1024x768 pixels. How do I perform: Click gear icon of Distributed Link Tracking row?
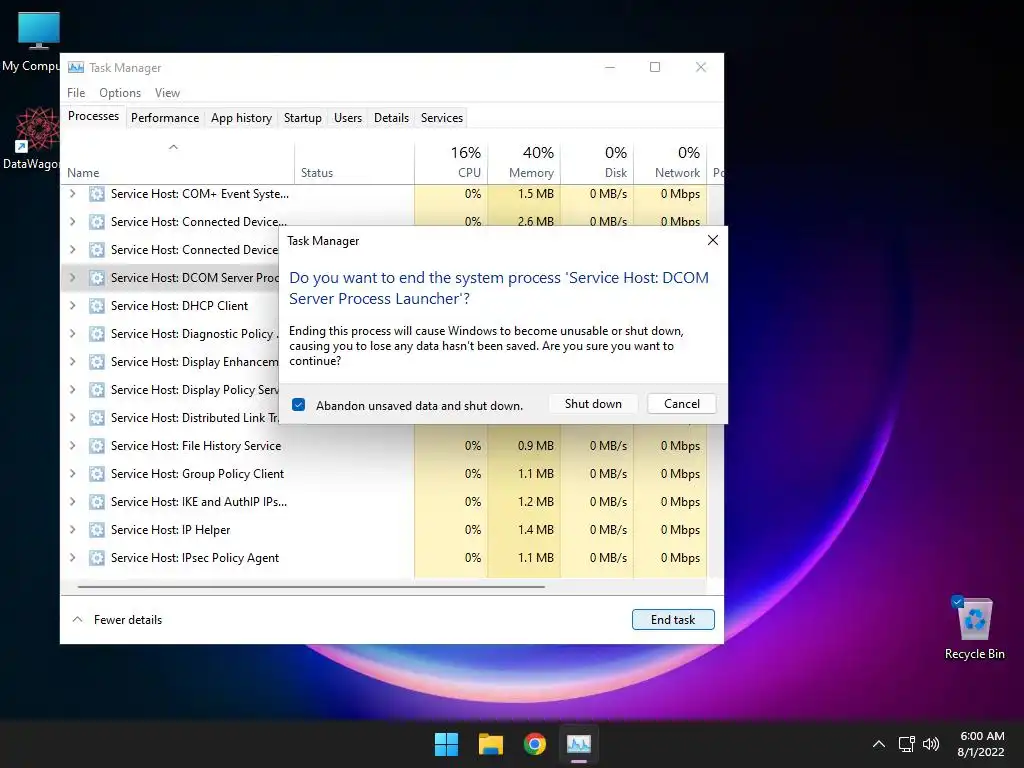pos(97,418)
